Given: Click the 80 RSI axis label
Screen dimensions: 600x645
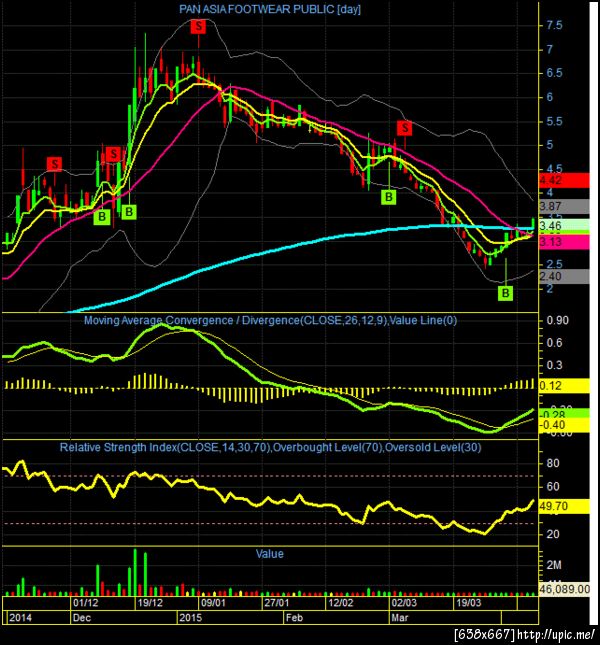Looking at the screenshot, I should click(x=553, y=463).
